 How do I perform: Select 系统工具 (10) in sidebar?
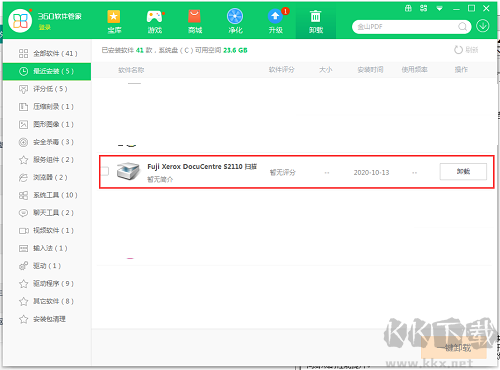coord(47,195)
